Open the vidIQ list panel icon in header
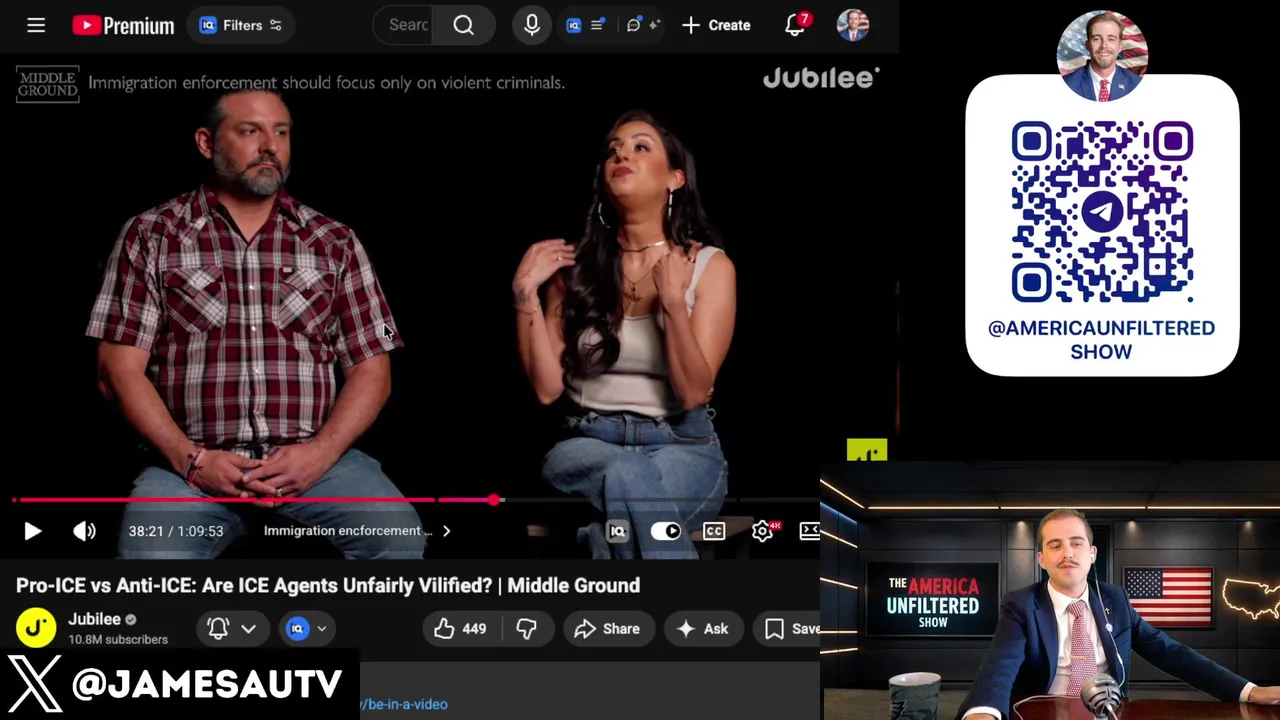 tap(584, 25)
